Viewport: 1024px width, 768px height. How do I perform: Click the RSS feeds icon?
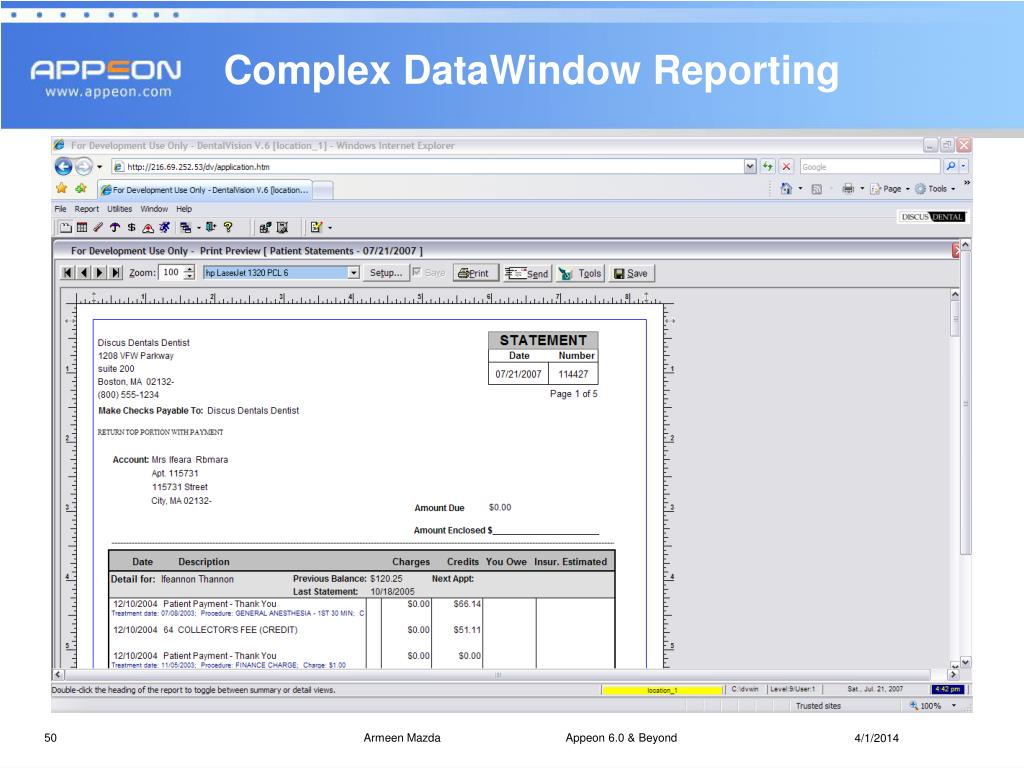pos(816,189)
